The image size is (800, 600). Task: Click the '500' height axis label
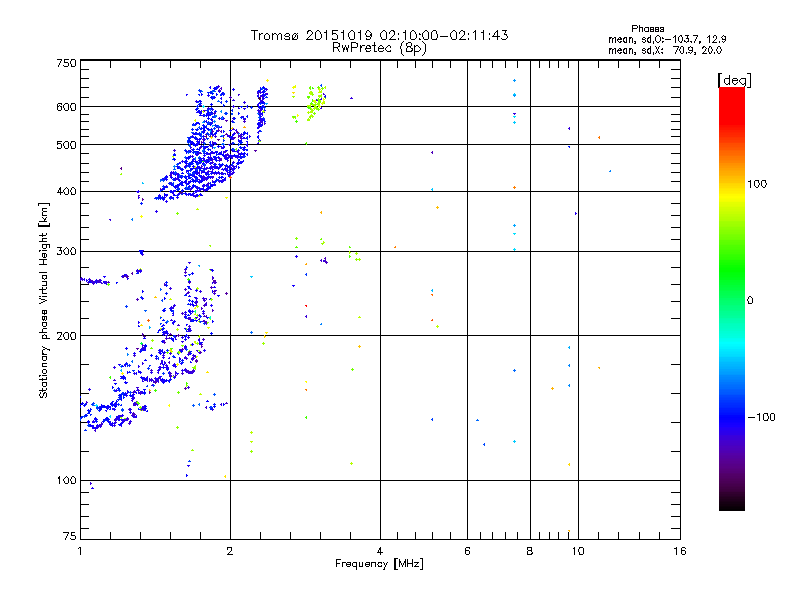(x=67, y=145)
